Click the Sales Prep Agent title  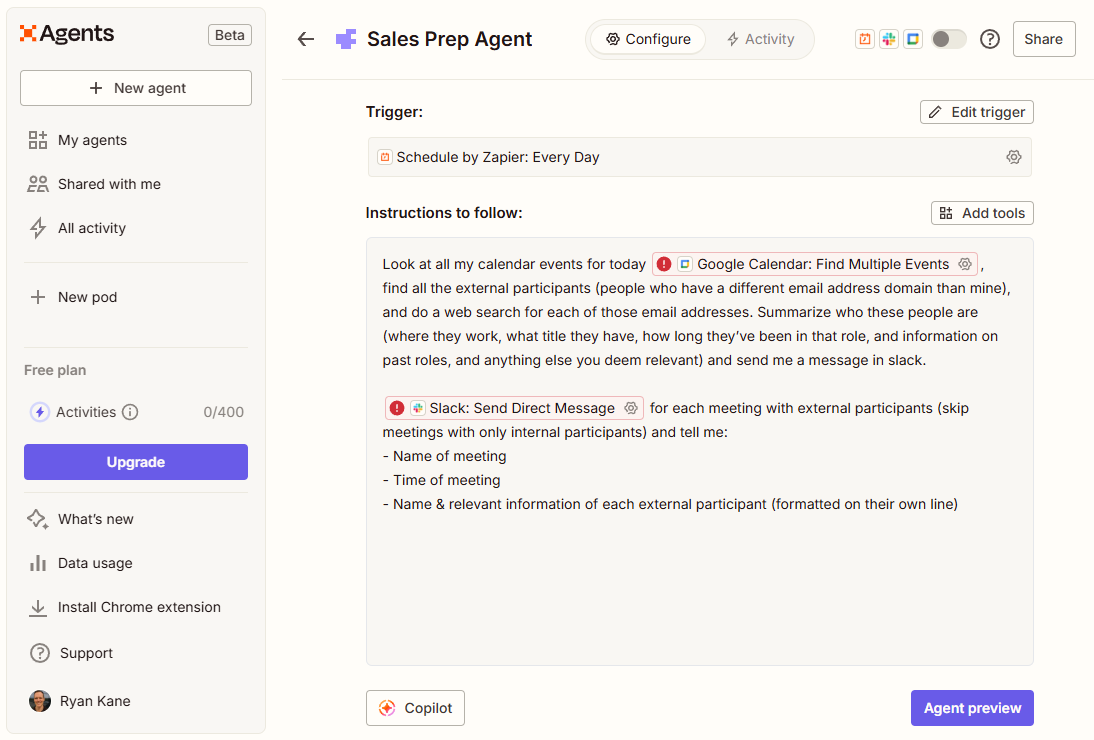click(x=449, y=39)
